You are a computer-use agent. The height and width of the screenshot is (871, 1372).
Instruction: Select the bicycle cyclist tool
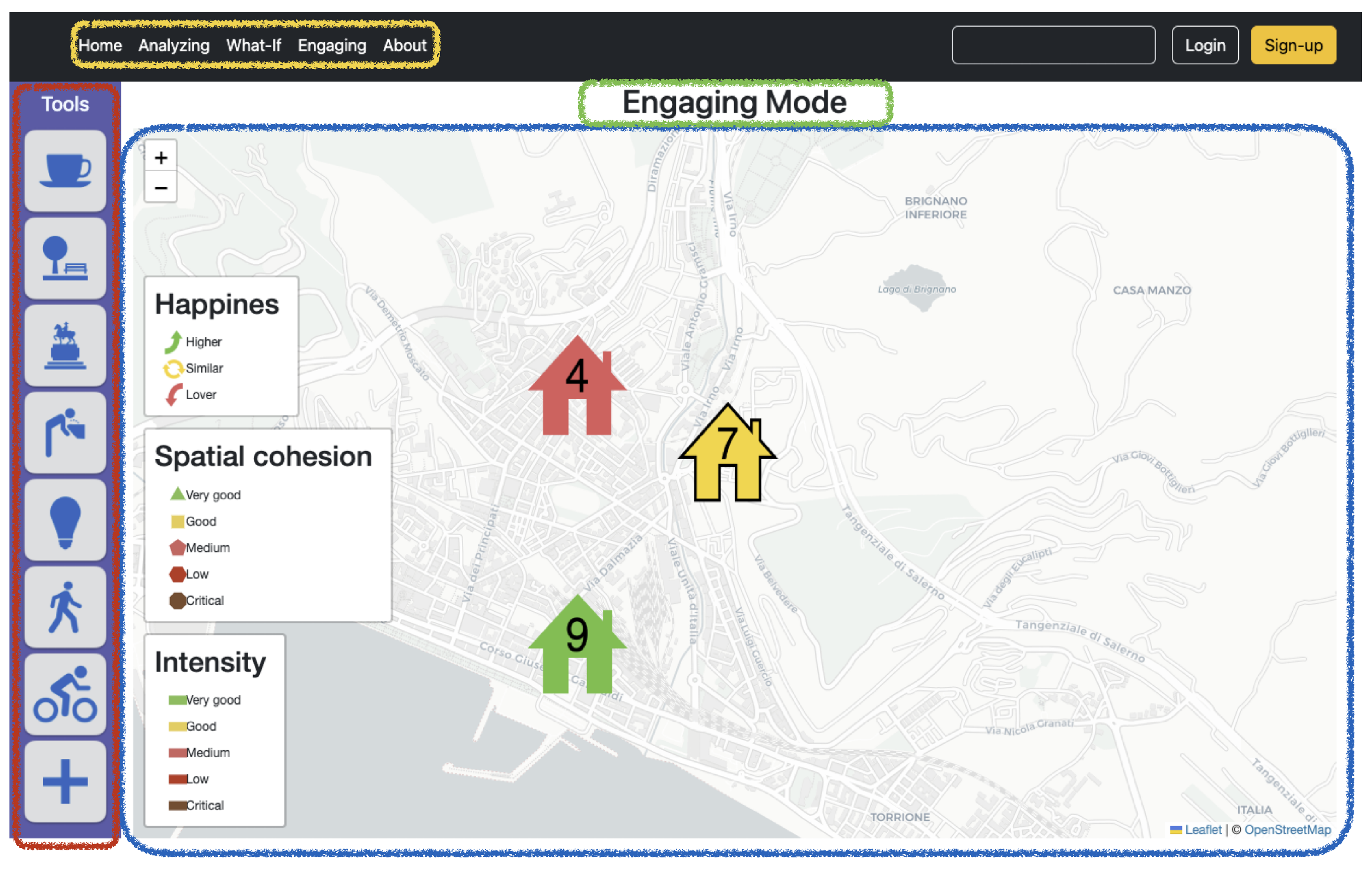coord(65,695)
